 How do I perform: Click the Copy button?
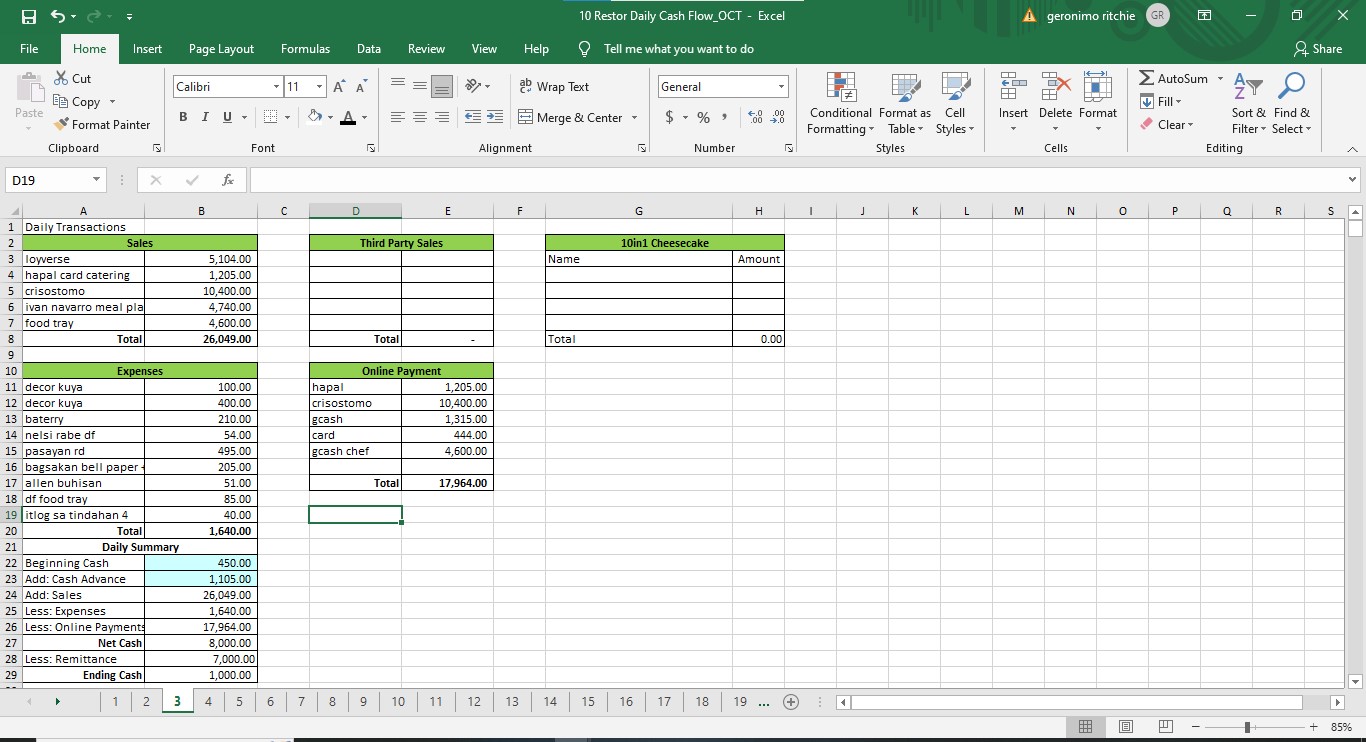point(77,102)
